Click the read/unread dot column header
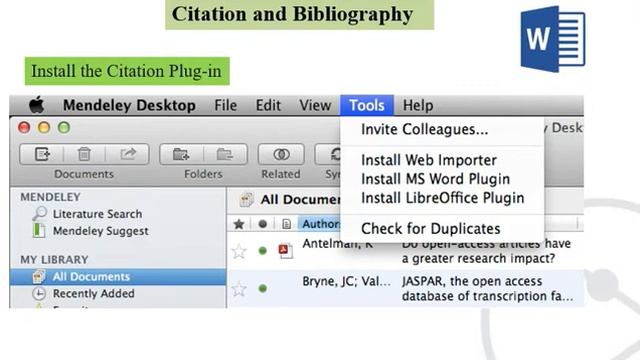 coord(262,224)
